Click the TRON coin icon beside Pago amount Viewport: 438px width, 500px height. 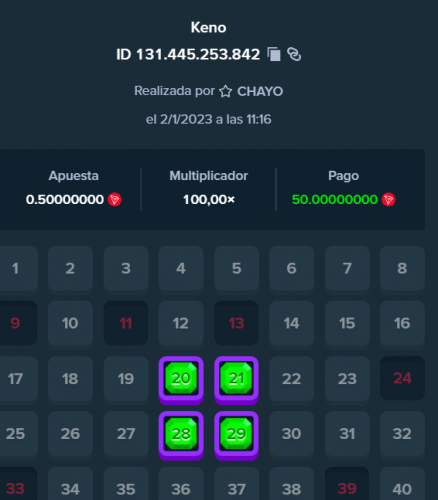388,200
